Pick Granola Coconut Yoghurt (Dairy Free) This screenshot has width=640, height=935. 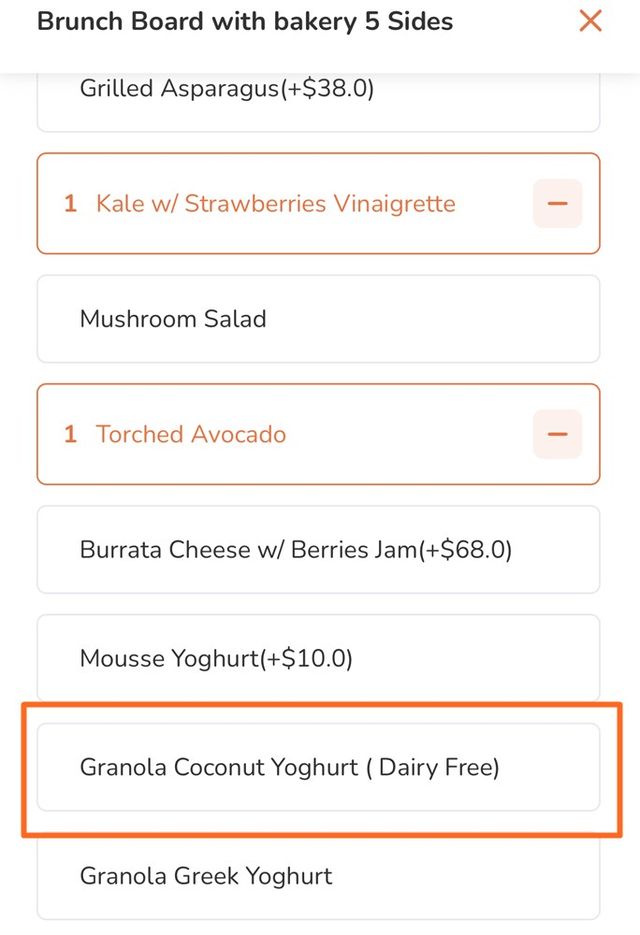point(319,767)
